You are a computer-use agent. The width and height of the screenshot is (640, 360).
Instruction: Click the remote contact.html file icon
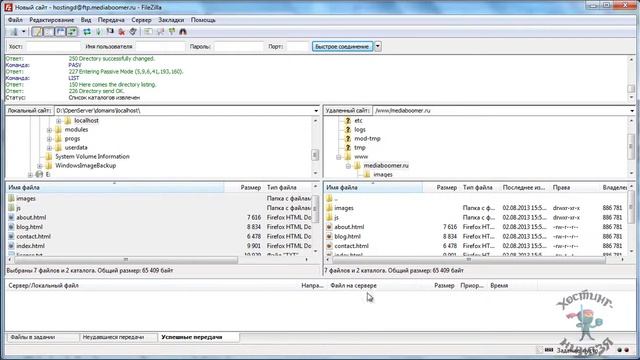click(329, 246)
